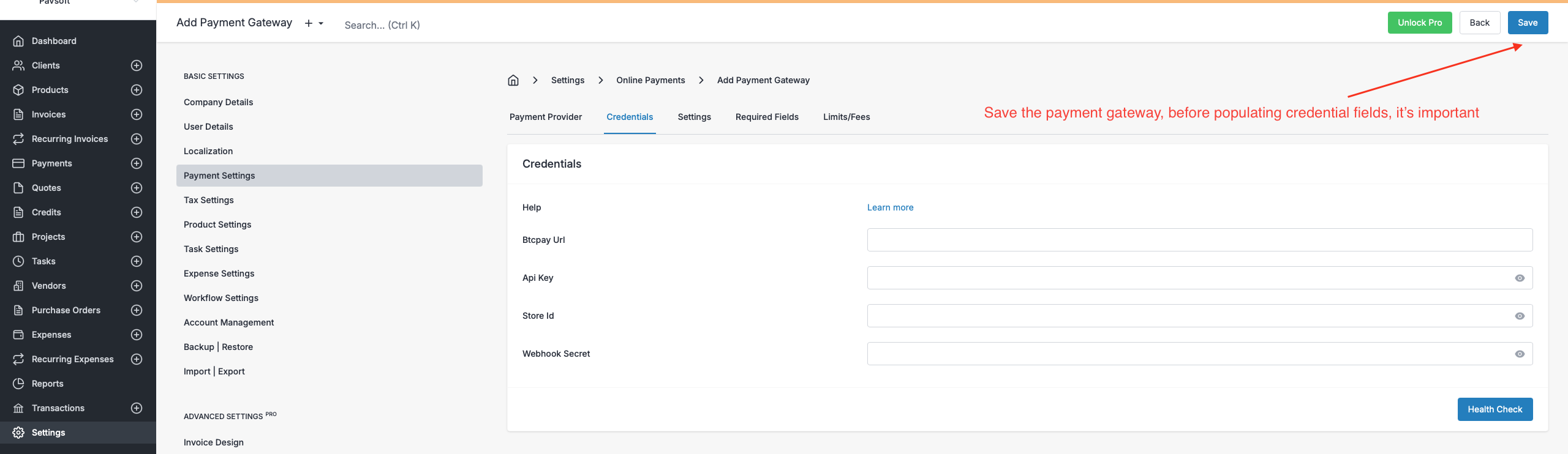
Task: Focus the Webhook Secret input field
Action: (1200, 354)
